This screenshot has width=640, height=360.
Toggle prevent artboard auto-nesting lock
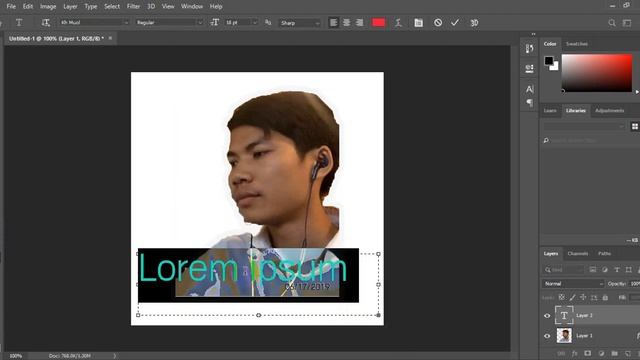tap(594, 298)
